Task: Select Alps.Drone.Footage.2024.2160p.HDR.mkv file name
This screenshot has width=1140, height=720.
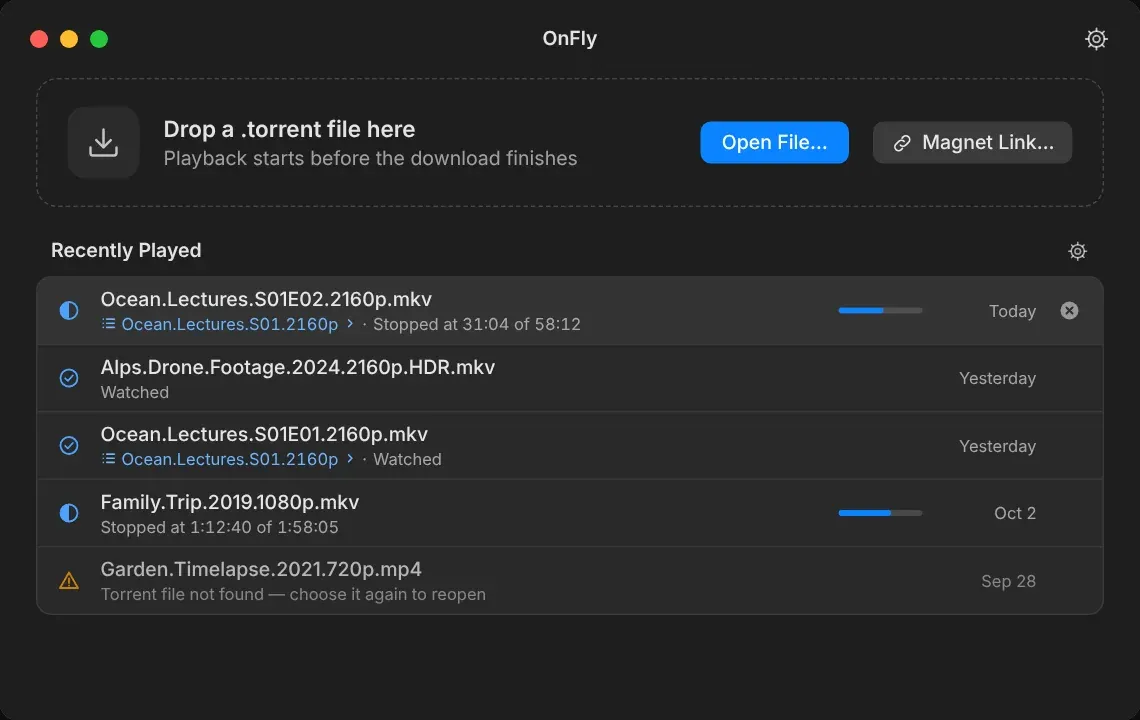Action: (x=297, y=367)
